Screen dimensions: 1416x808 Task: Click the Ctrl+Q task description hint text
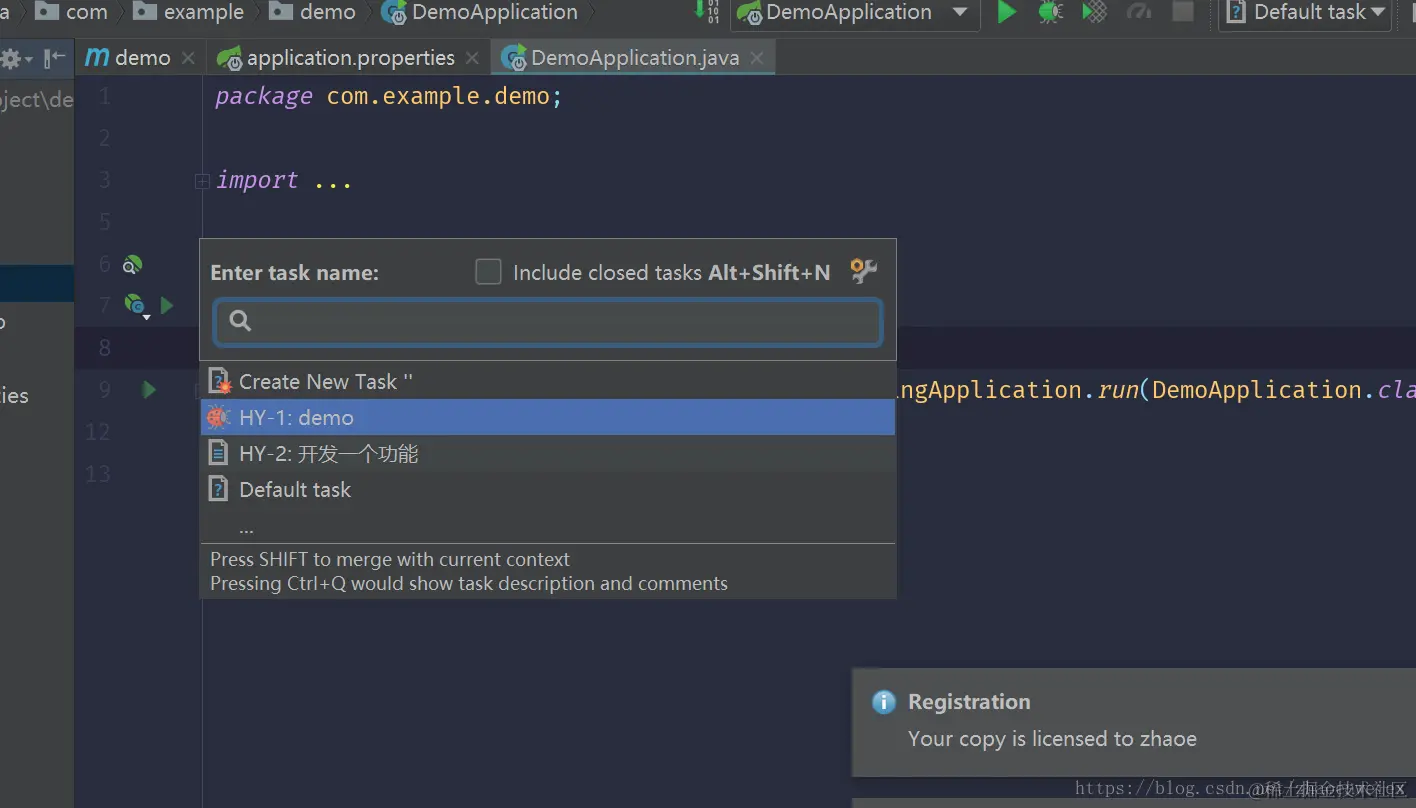[x=469, y=583]
